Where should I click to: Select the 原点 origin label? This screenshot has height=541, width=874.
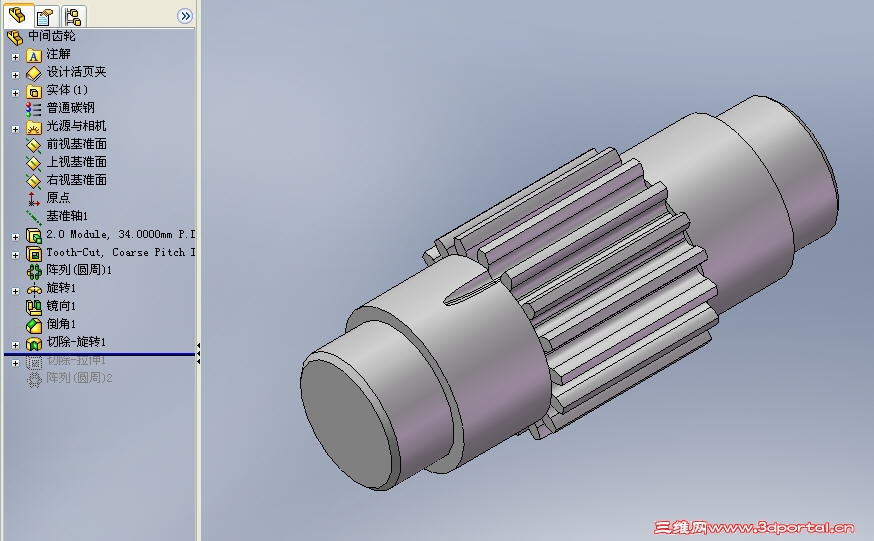[59, 198]
